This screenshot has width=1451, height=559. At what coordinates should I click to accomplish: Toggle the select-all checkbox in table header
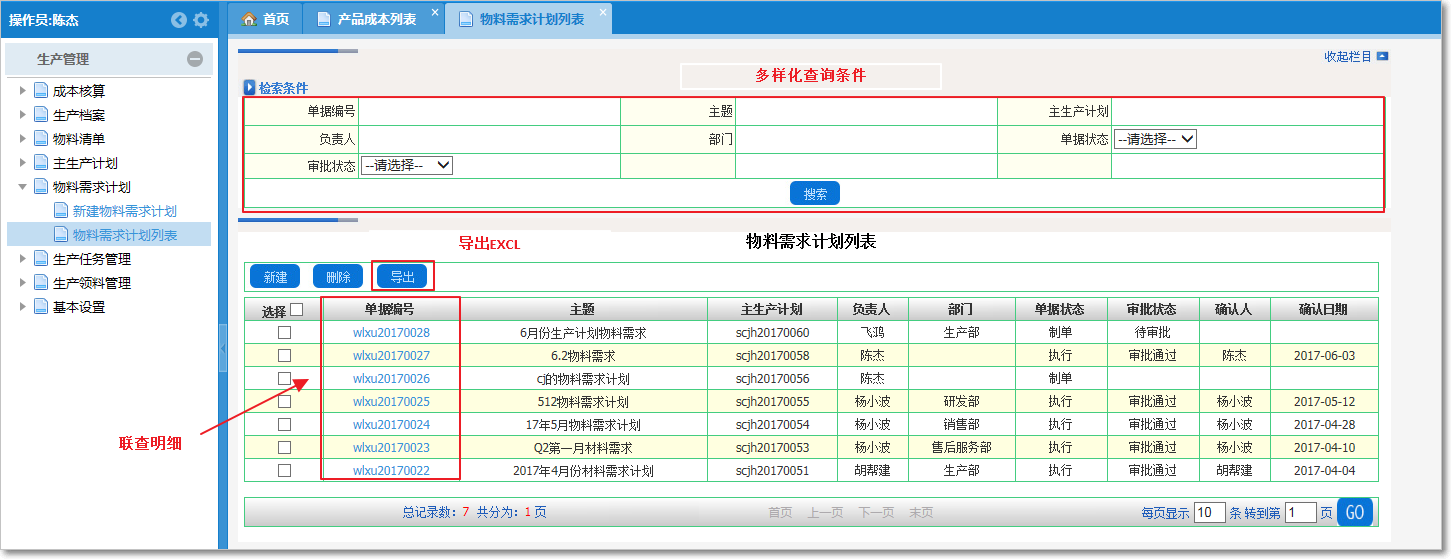(x=296, y=310)
